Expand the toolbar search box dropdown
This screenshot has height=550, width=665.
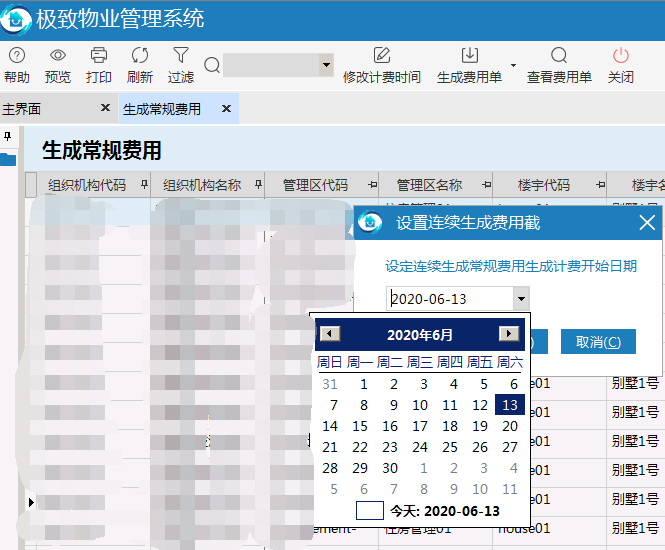point(326,65)
